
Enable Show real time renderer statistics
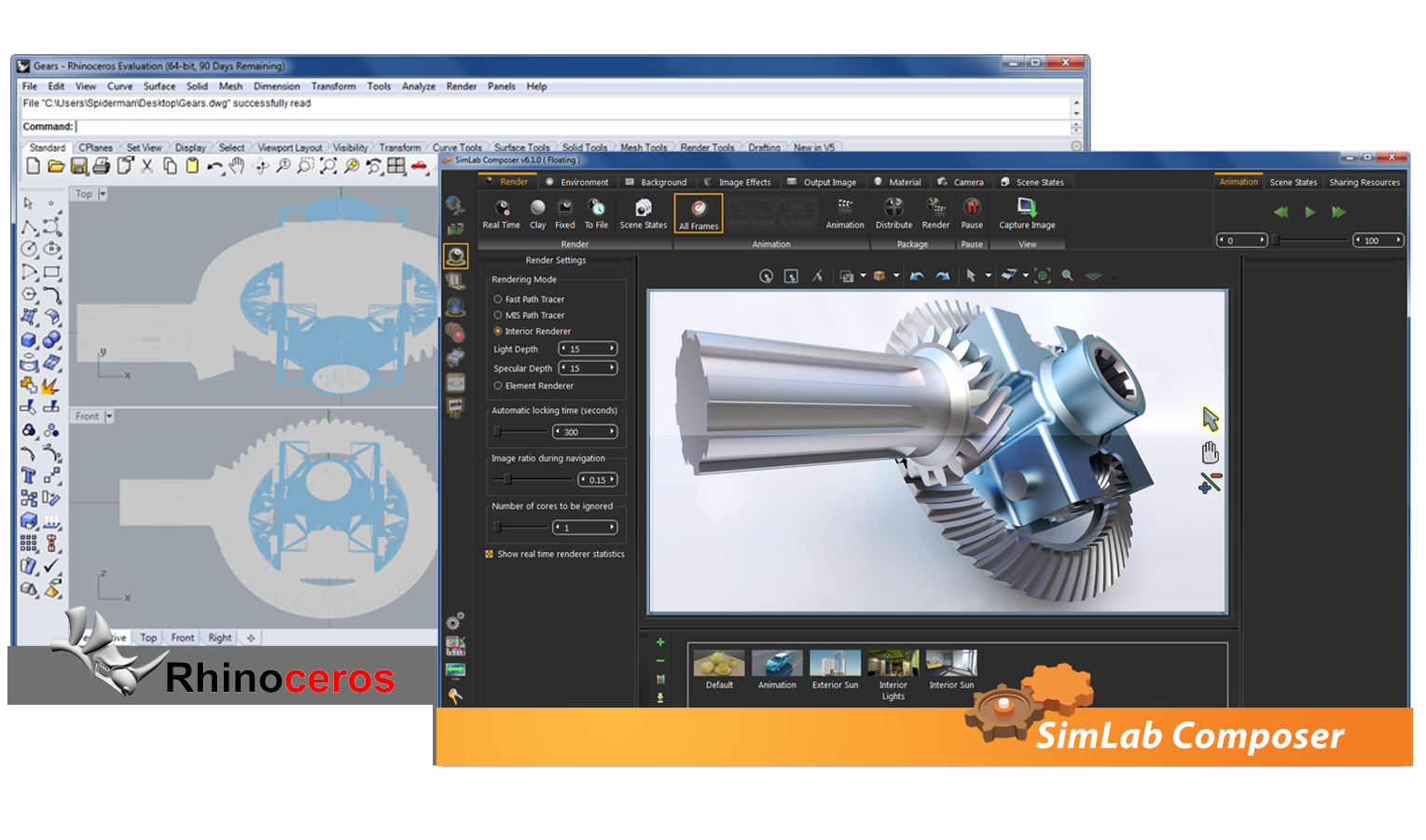[x=489, y=554]
